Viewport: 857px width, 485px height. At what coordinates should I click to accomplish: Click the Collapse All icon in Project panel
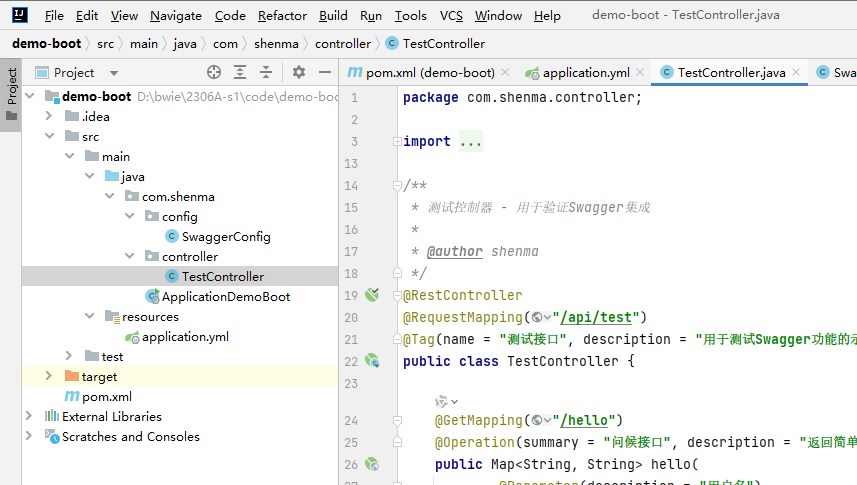tap(266, 72)
